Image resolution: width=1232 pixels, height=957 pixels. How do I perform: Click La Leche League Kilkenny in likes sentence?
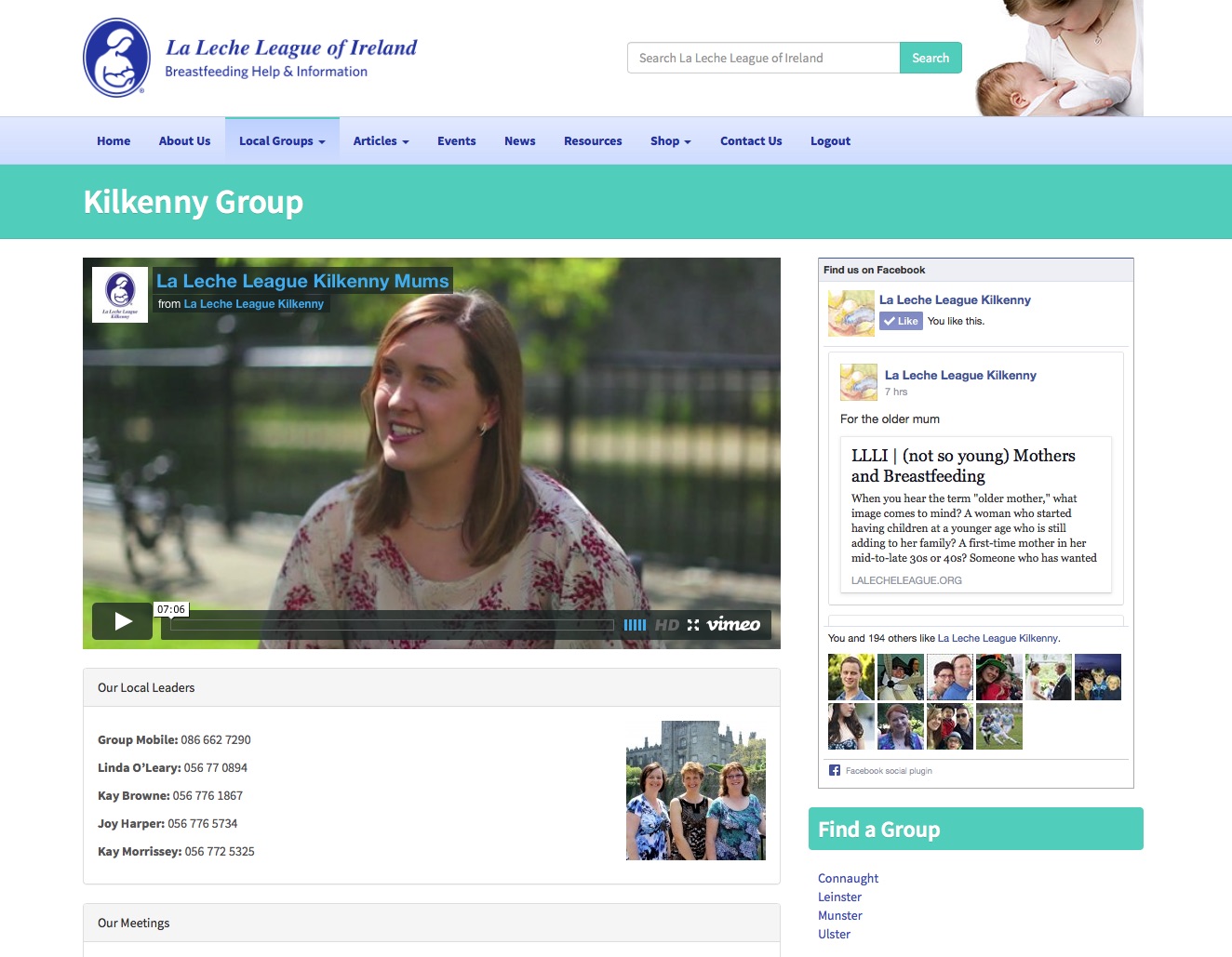tap(998, 638)
